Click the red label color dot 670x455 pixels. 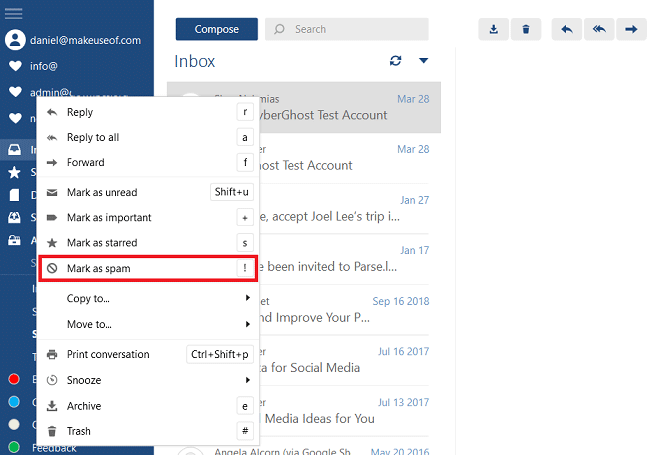(14, 379)
